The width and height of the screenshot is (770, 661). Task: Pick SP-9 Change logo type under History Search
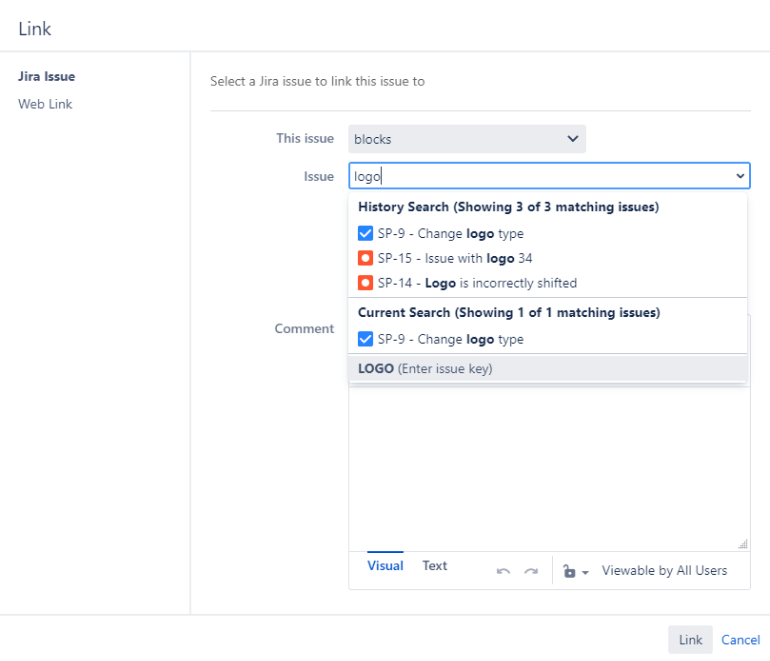548,233
